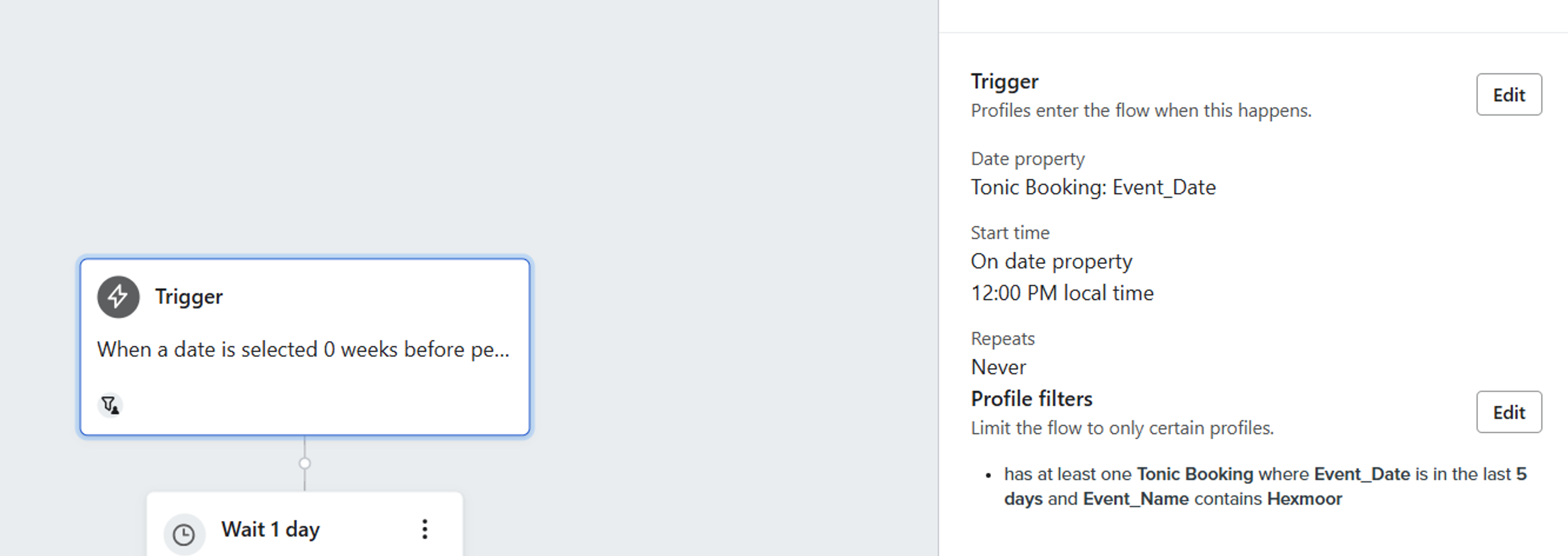
Task: Click Edit next to the Trigger heading
Action: coord(1509,94)
